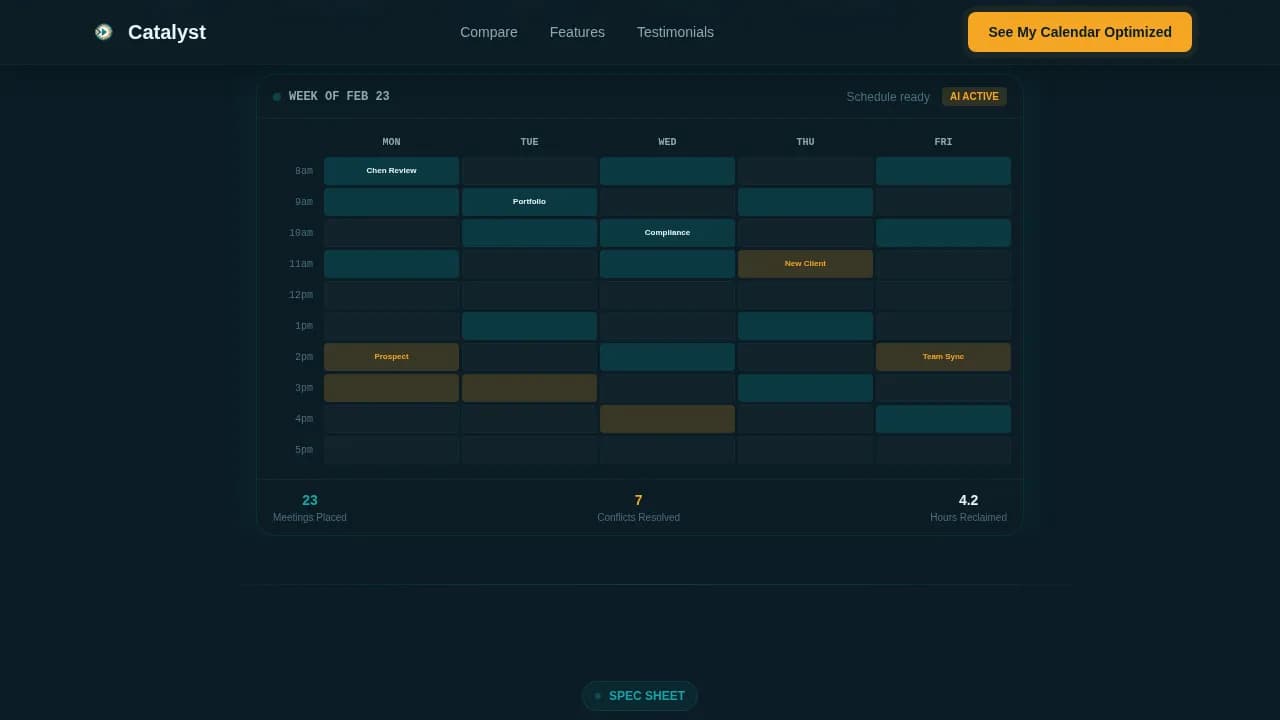Select the Compliance meeting block

pos(667,233)
